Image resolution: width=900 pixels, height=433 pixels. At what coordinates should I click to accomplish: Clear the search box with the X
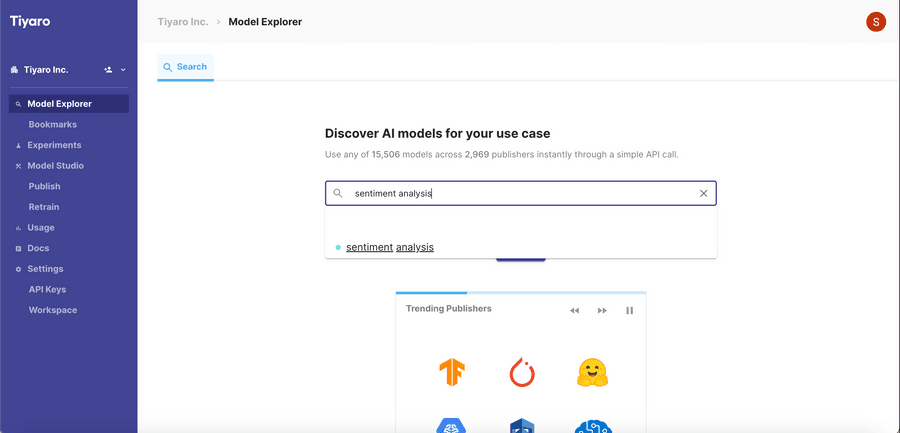[704, 194]
